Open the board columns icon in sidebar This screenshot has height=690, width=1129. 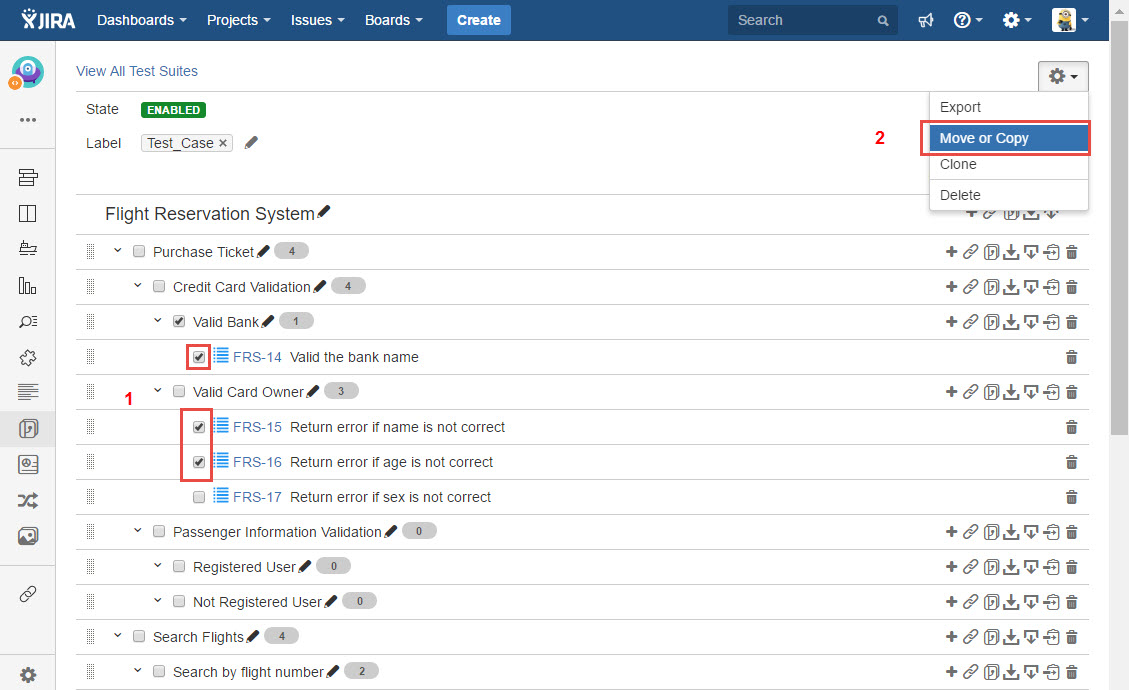[x=27, y=213]
